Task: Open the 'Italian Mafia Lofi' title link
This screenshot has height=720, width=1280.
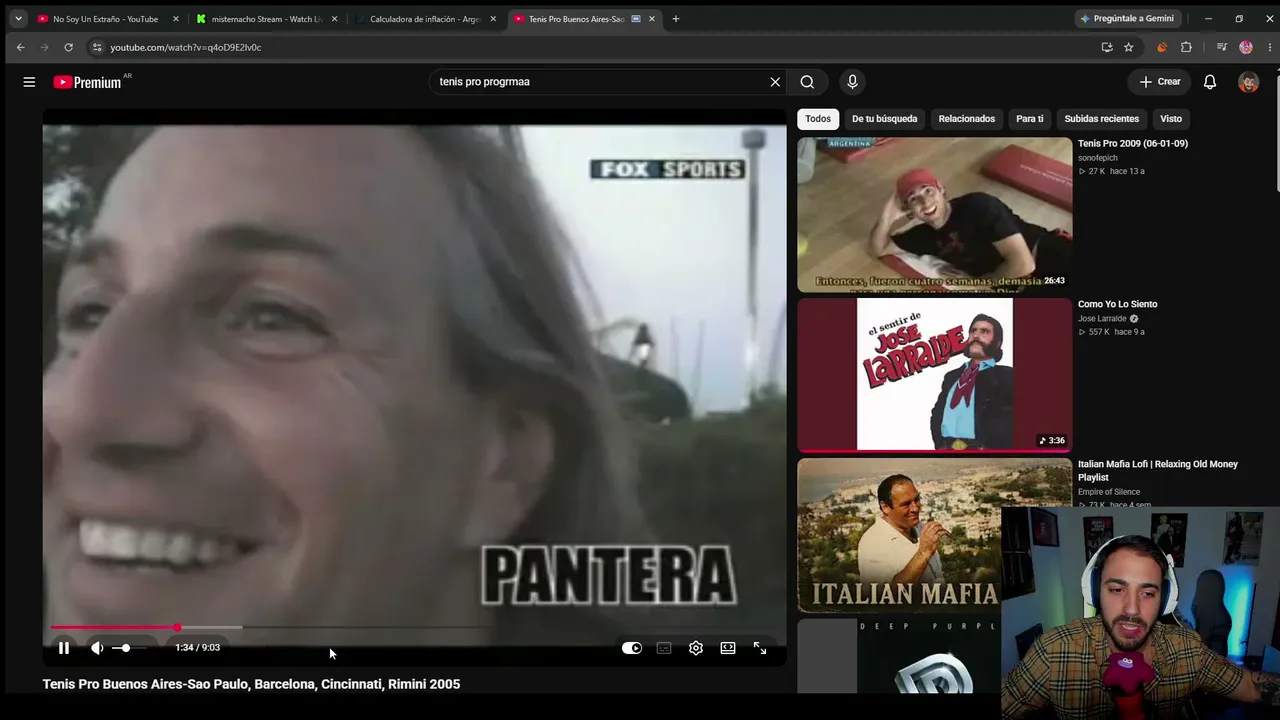Action: [x=1158, y=470]
